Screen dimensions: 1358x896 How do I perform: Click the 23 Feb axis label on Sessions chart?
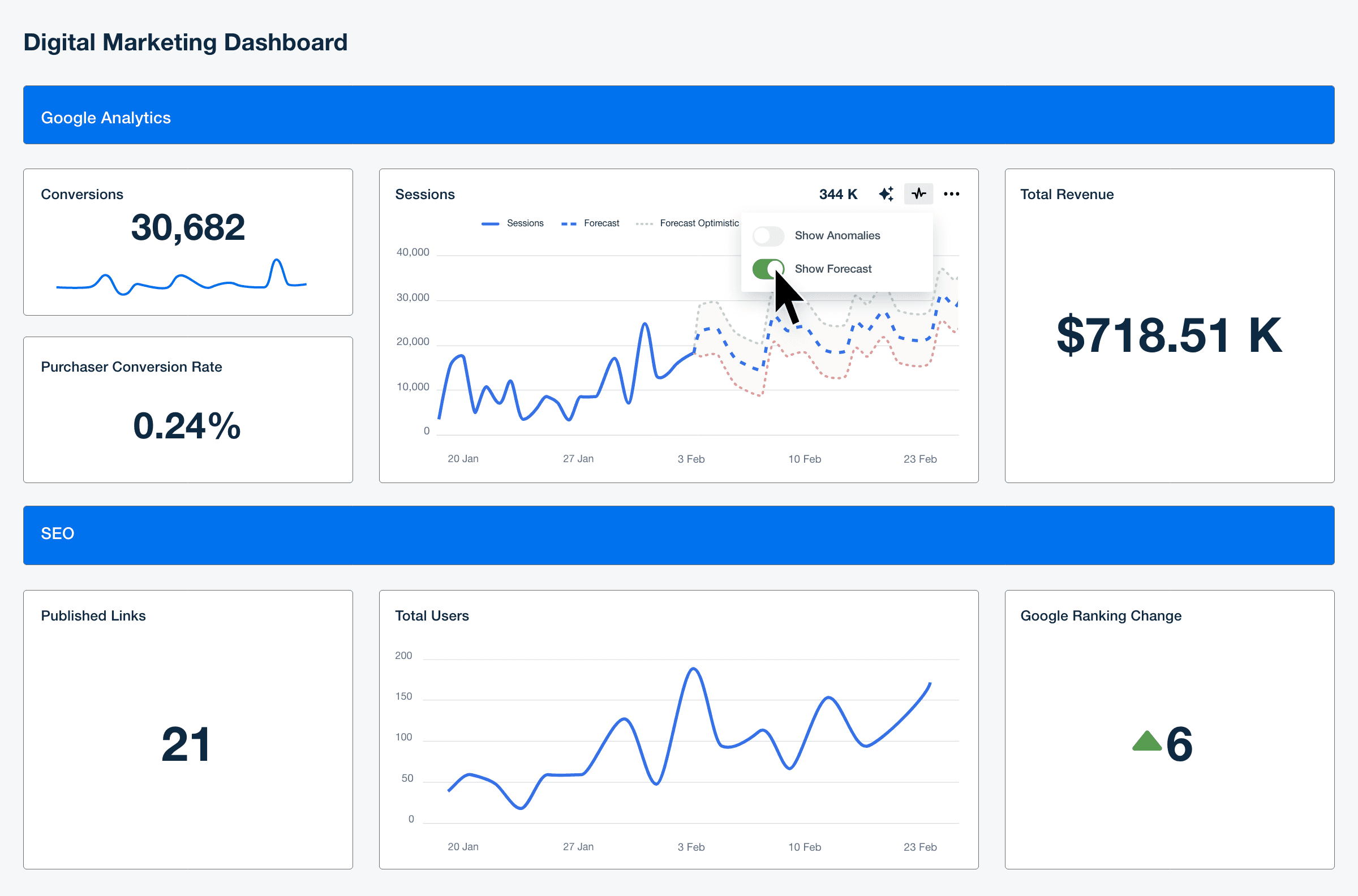coord(920,458)
